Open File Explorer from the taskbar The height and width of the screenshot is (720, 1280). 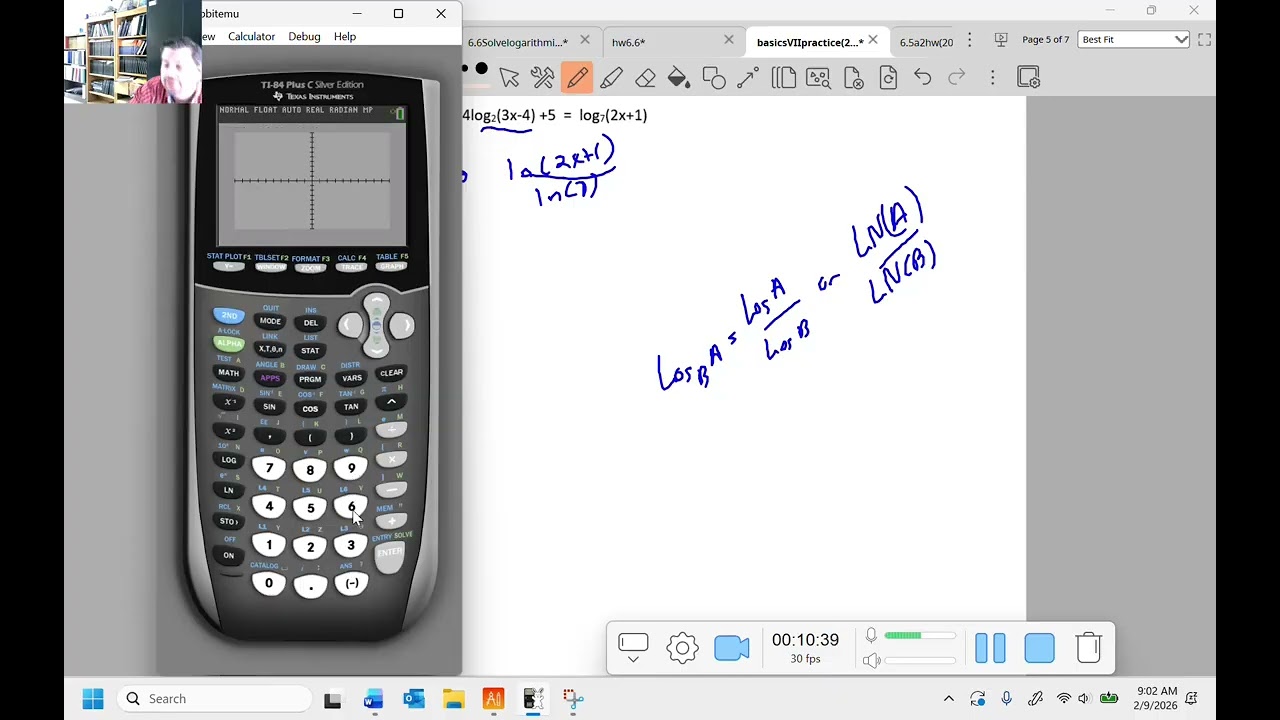(453, 699)
